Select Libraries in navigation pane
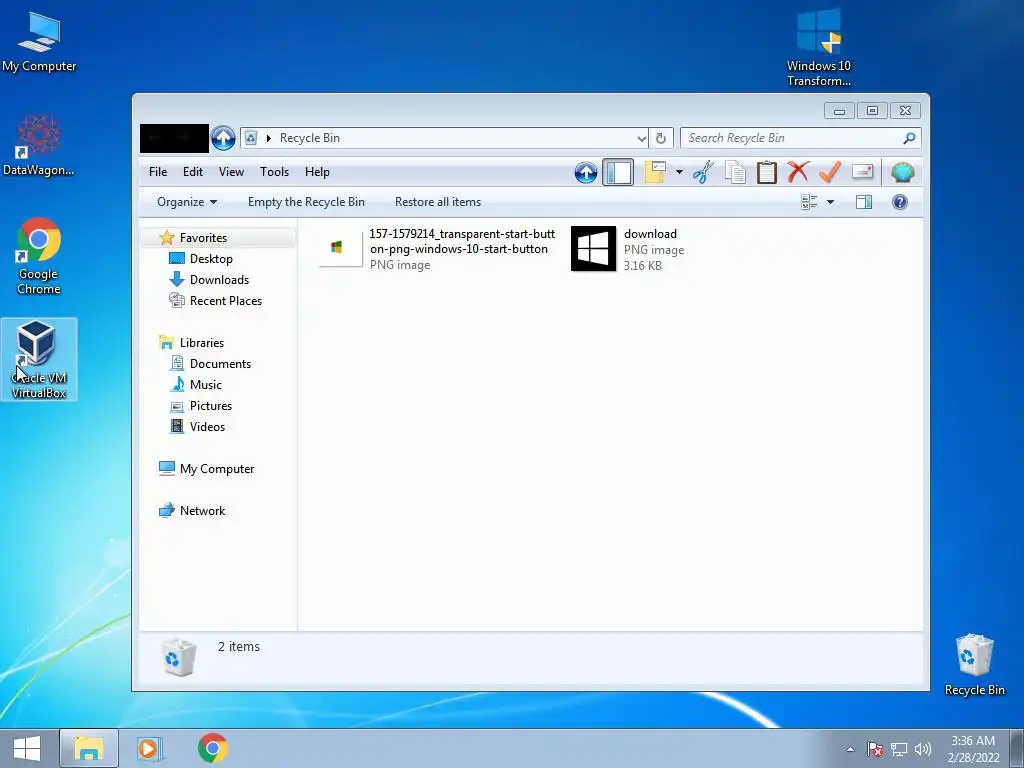Screen dimensions: 1024x768 202,342
